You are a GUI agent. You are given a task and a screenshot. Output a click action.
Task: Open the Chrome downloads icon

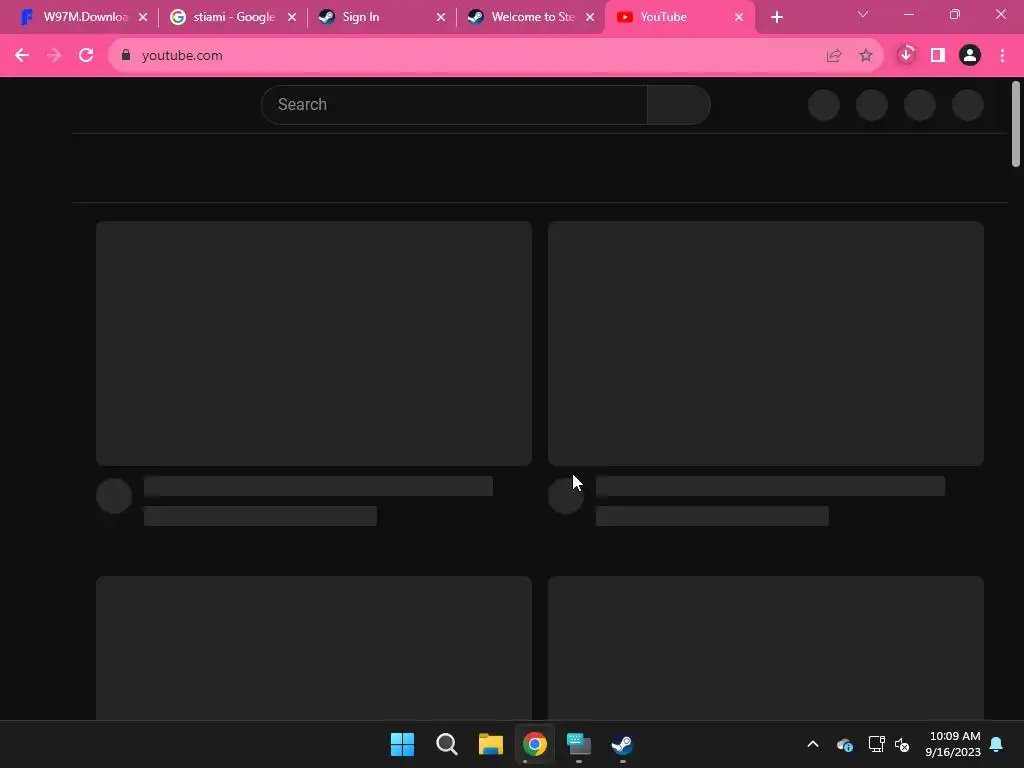pos(906,55)
